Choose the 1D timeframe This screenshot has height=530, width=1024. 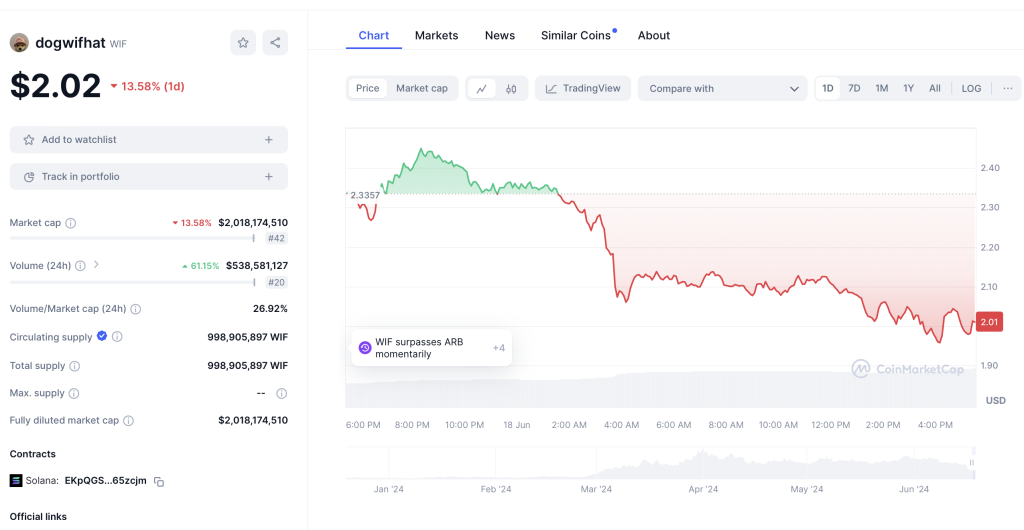coord(827,89)
